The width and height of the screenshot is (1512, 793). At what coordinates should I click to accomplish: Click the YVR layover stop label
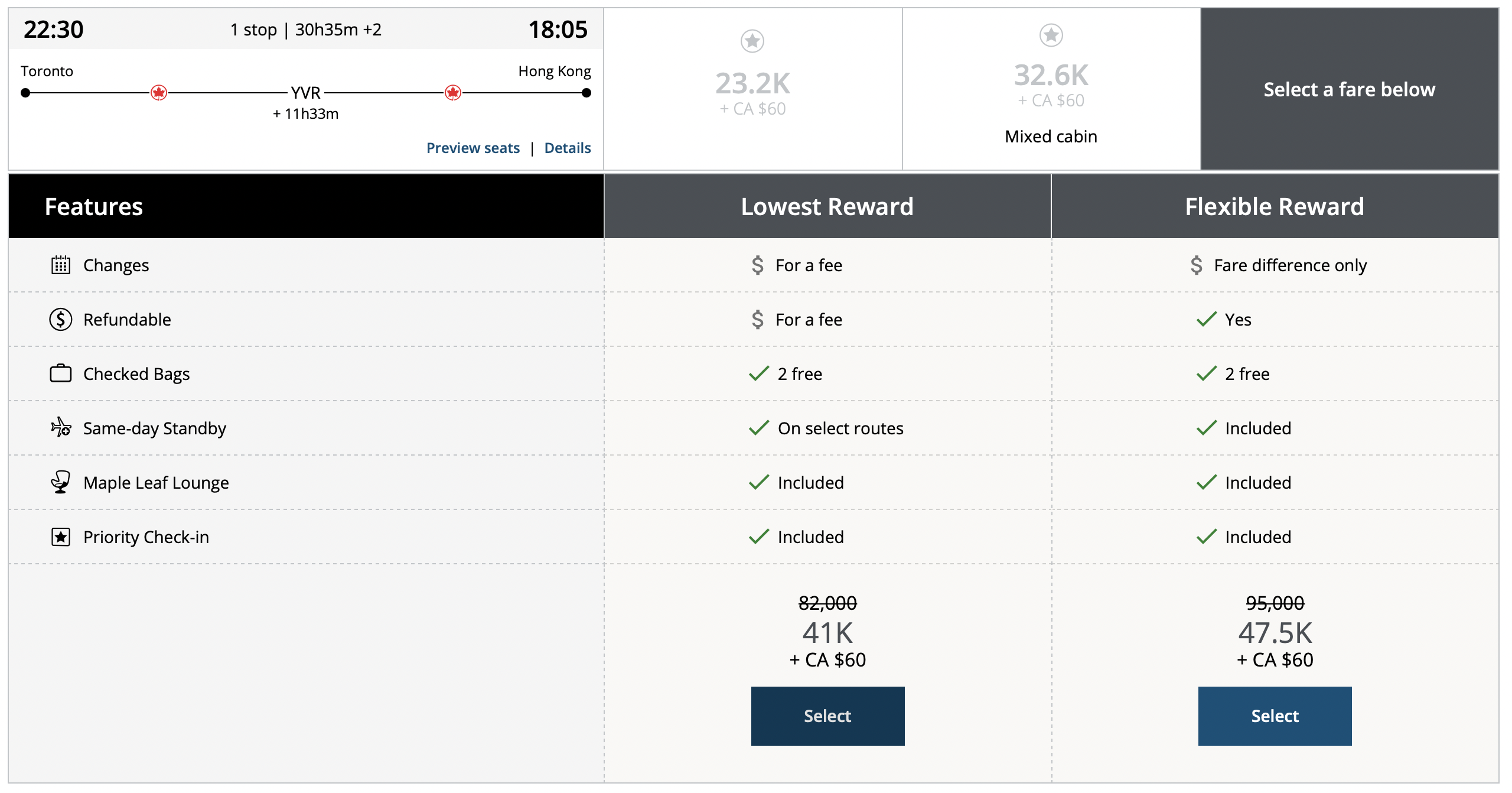(306, 93)
